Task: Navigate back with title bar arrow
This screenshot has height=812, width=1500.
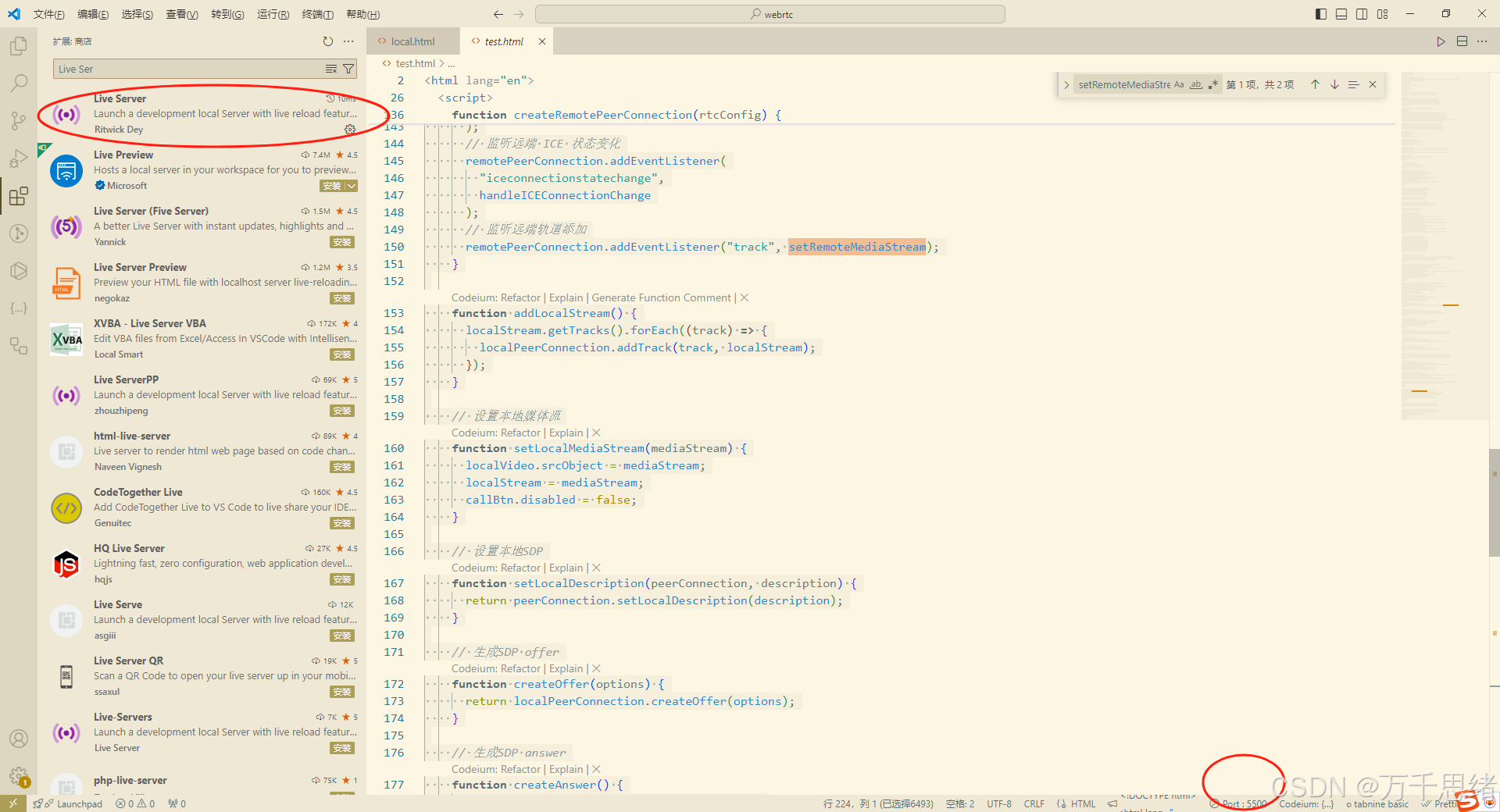Action: [x=498, y=14]
